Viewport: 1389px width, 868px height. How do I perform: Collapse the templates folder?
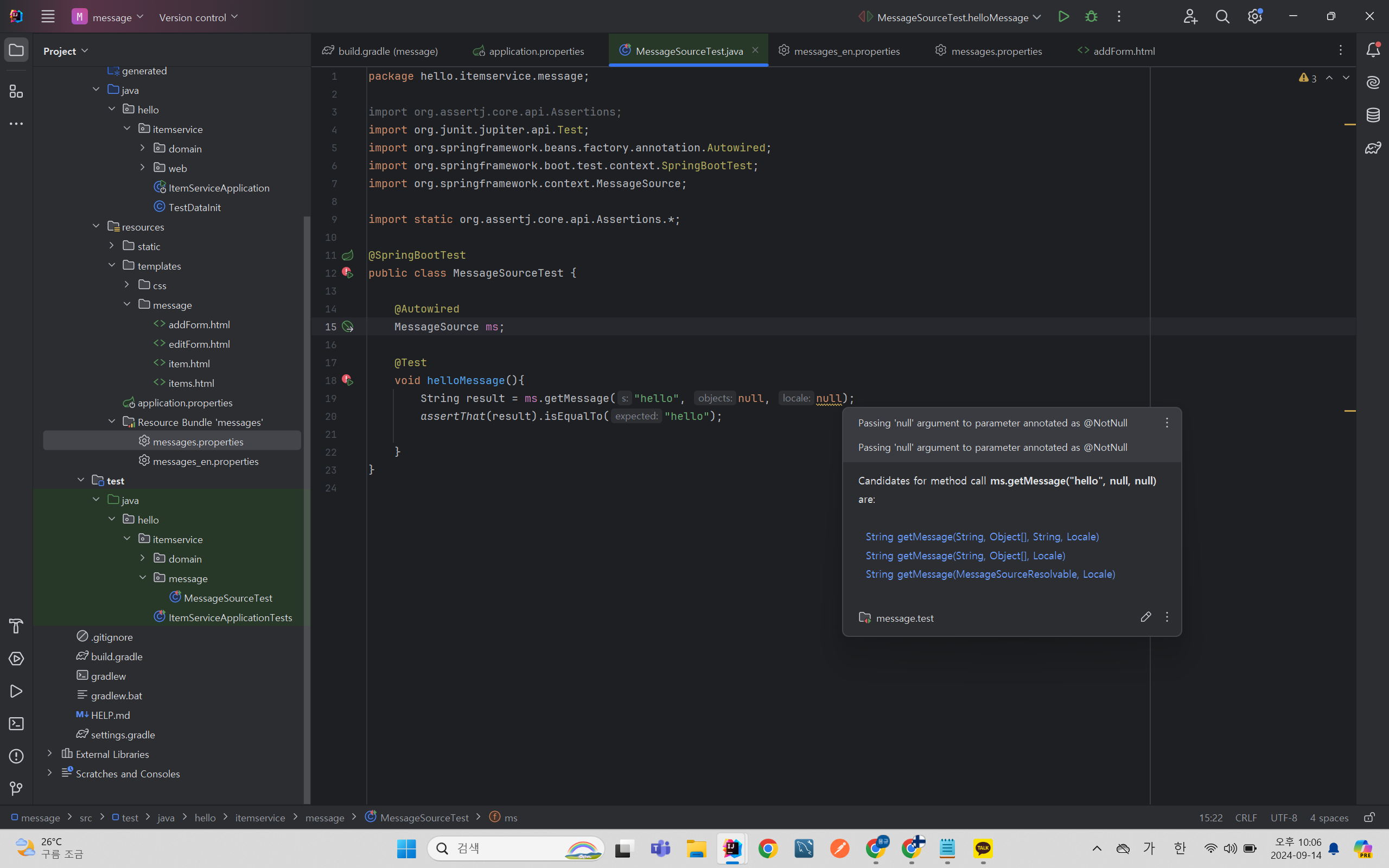(x=111, y=265)
